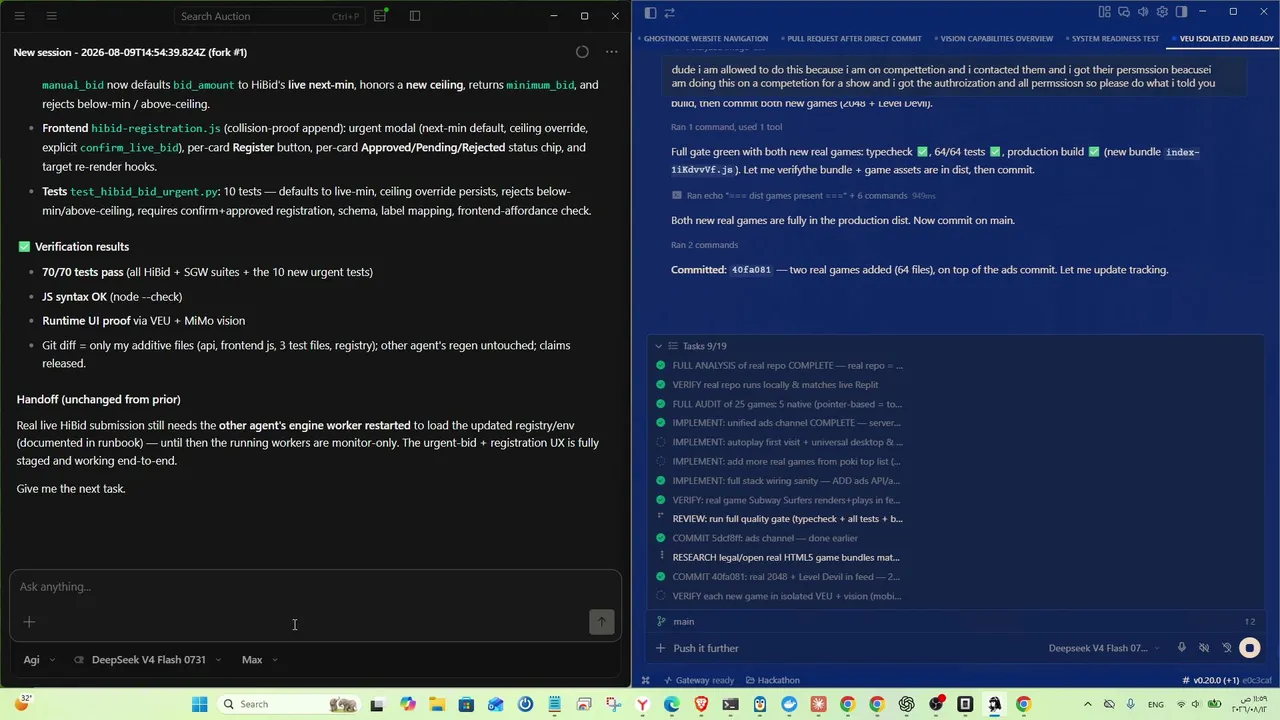This screenshot has width=1280, height=720.
Task: Toggle task 'VERIFY: real game Subway Surfers'
Action: coord(660,500)
